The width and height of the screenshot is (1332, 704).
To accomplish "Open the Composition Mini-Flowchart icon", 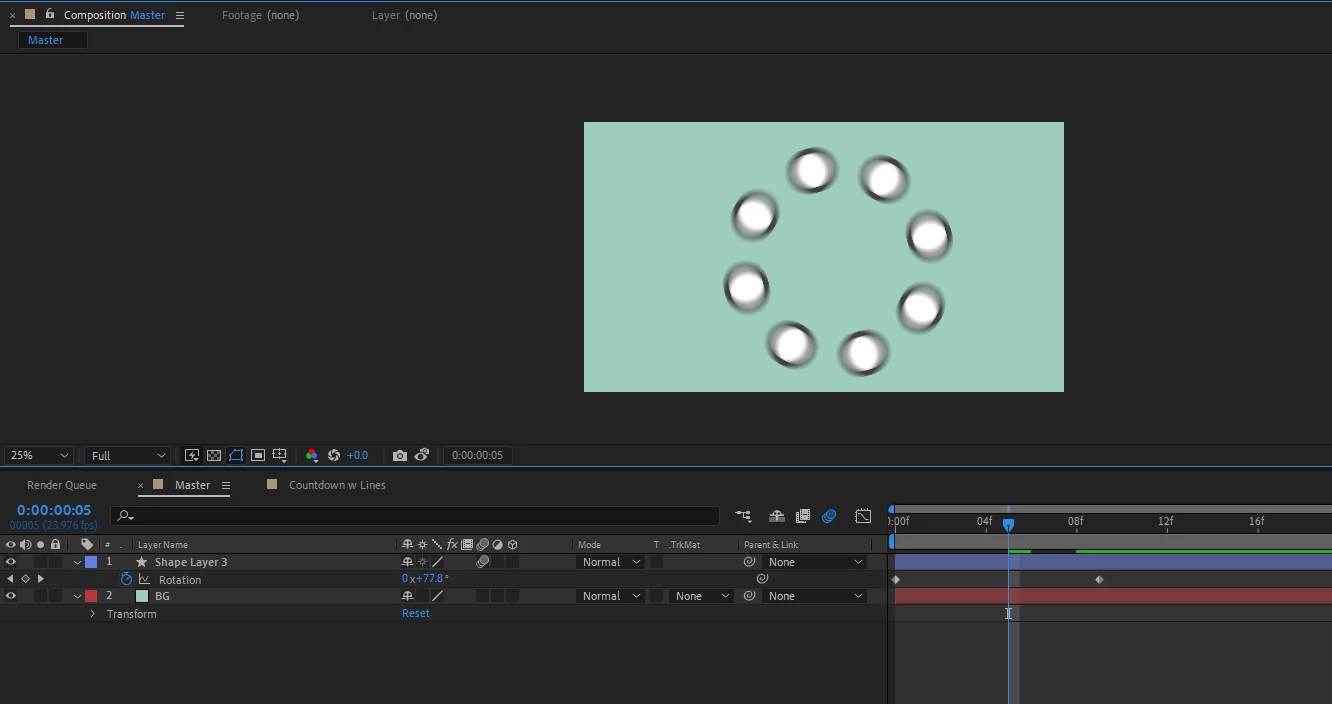I will click(x=743, y=516).
